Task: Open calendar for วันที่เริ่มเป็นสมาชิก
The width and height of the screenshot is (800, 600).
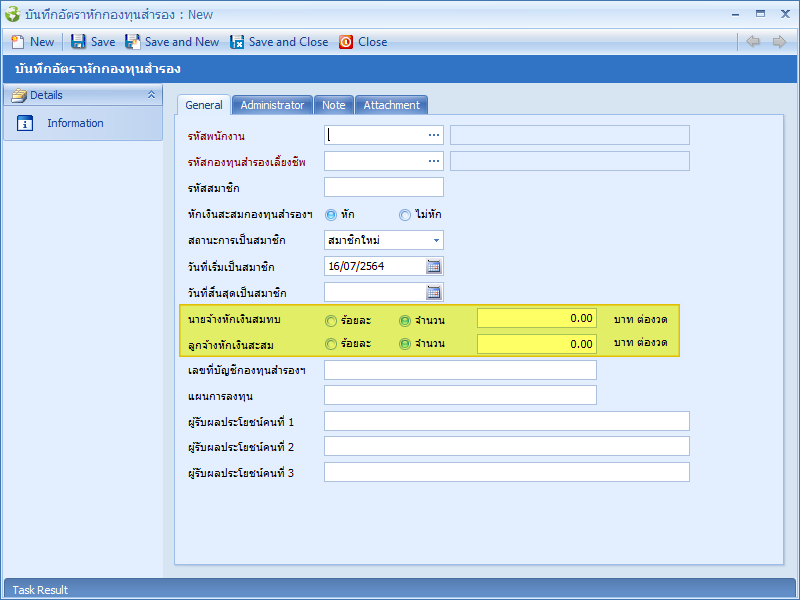Action: pos(434,266)
